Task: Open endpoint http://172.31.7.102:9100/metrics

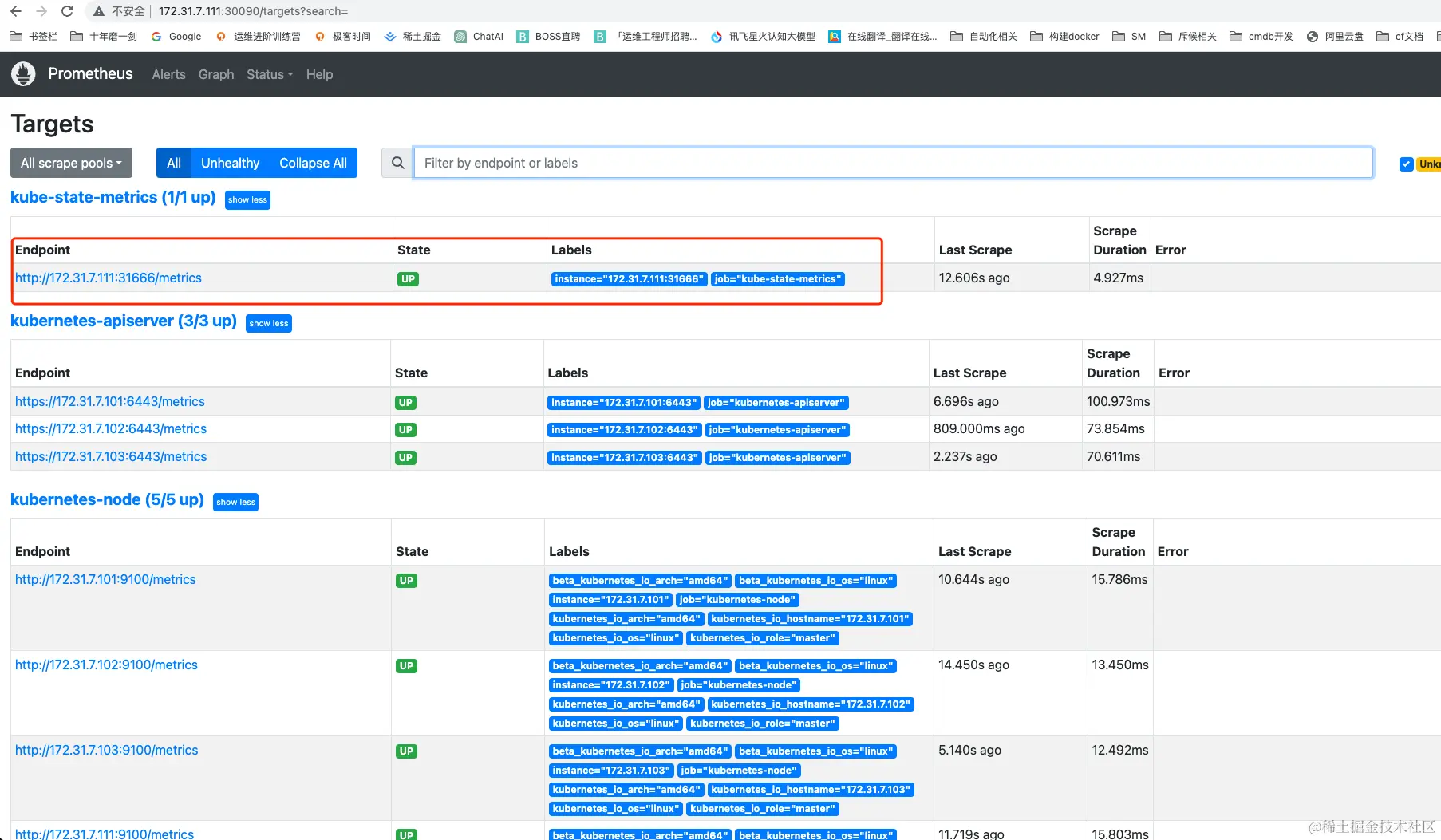Action: tap(106, 665)
